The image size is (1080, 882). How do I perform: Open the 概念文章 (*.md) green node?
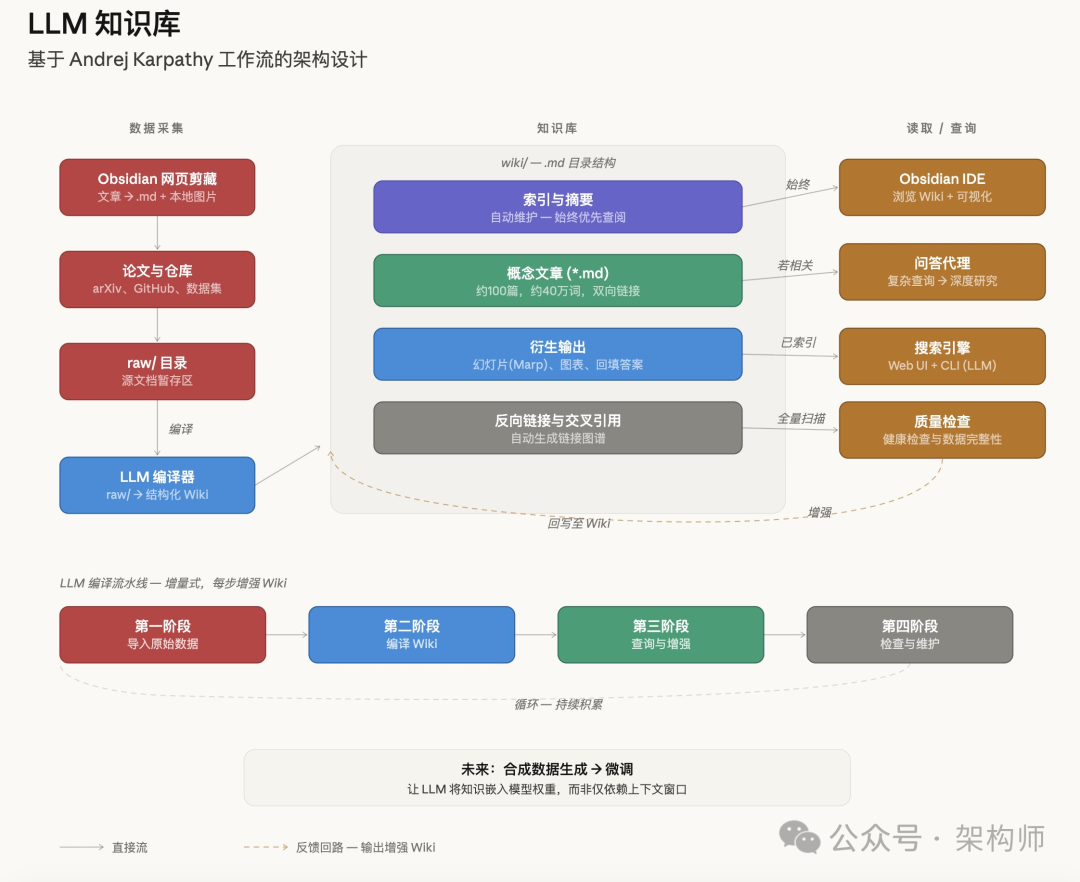[x=557, y=281]
